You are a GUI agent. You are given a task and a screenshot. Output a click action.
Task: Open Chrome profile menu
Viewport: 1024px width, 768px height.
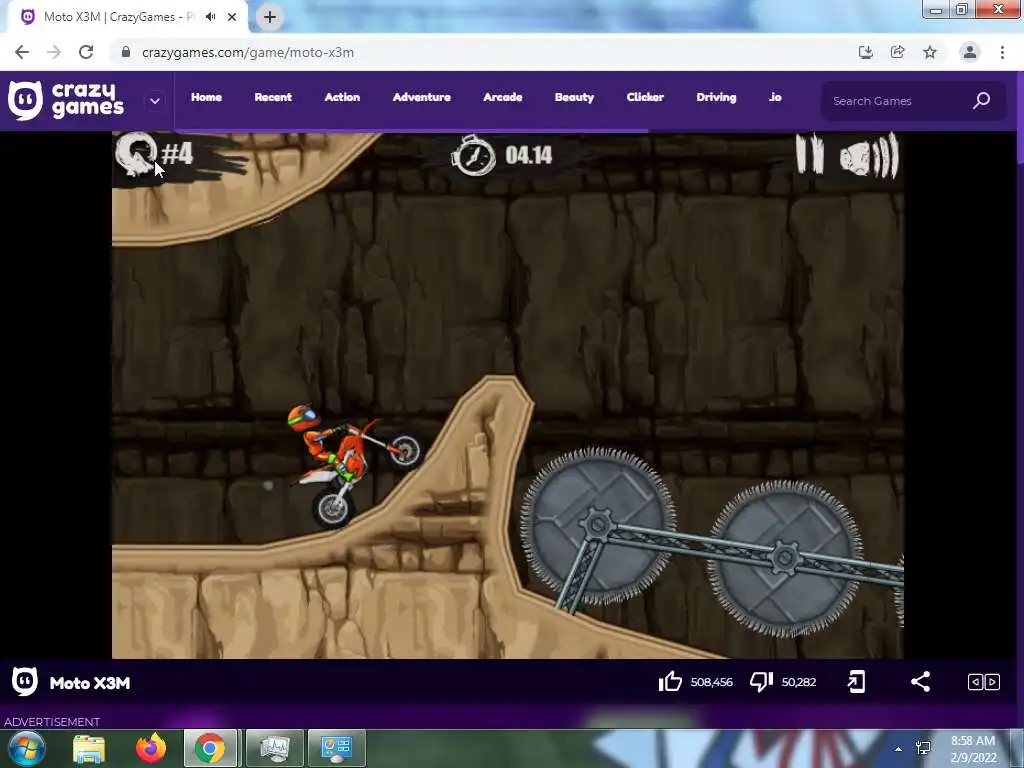(x=970, y=52)
